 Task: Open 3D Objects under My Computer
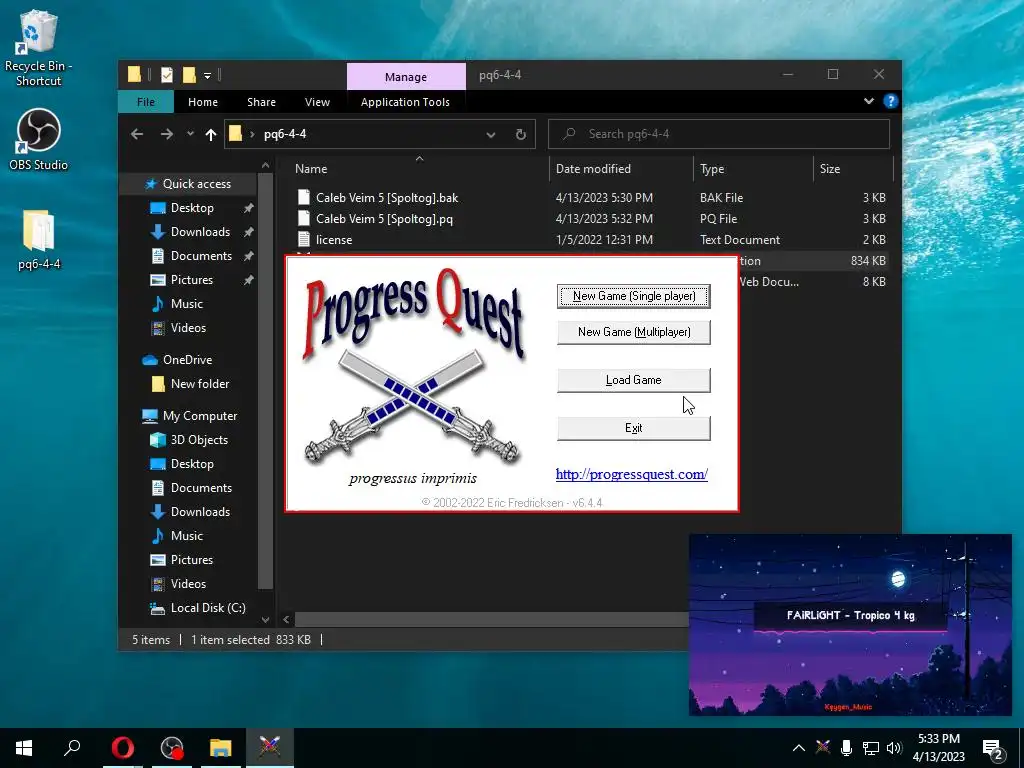point(199,440)
